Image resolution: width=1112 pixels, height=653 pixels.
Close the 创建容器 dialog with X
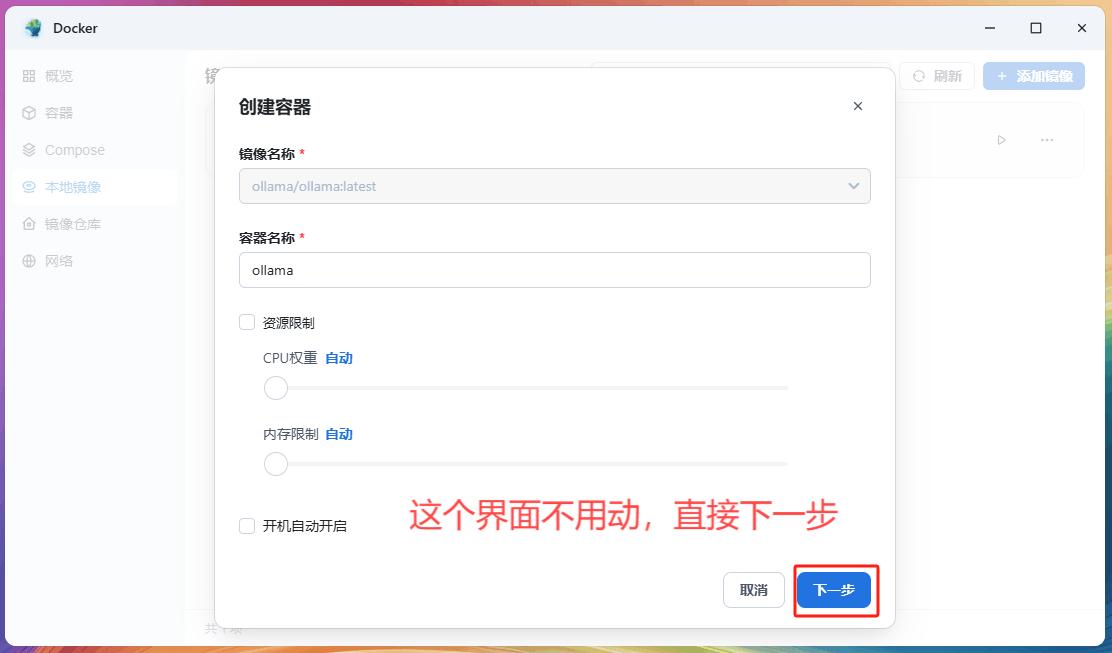pyautogui.click(x=857, y=106)
